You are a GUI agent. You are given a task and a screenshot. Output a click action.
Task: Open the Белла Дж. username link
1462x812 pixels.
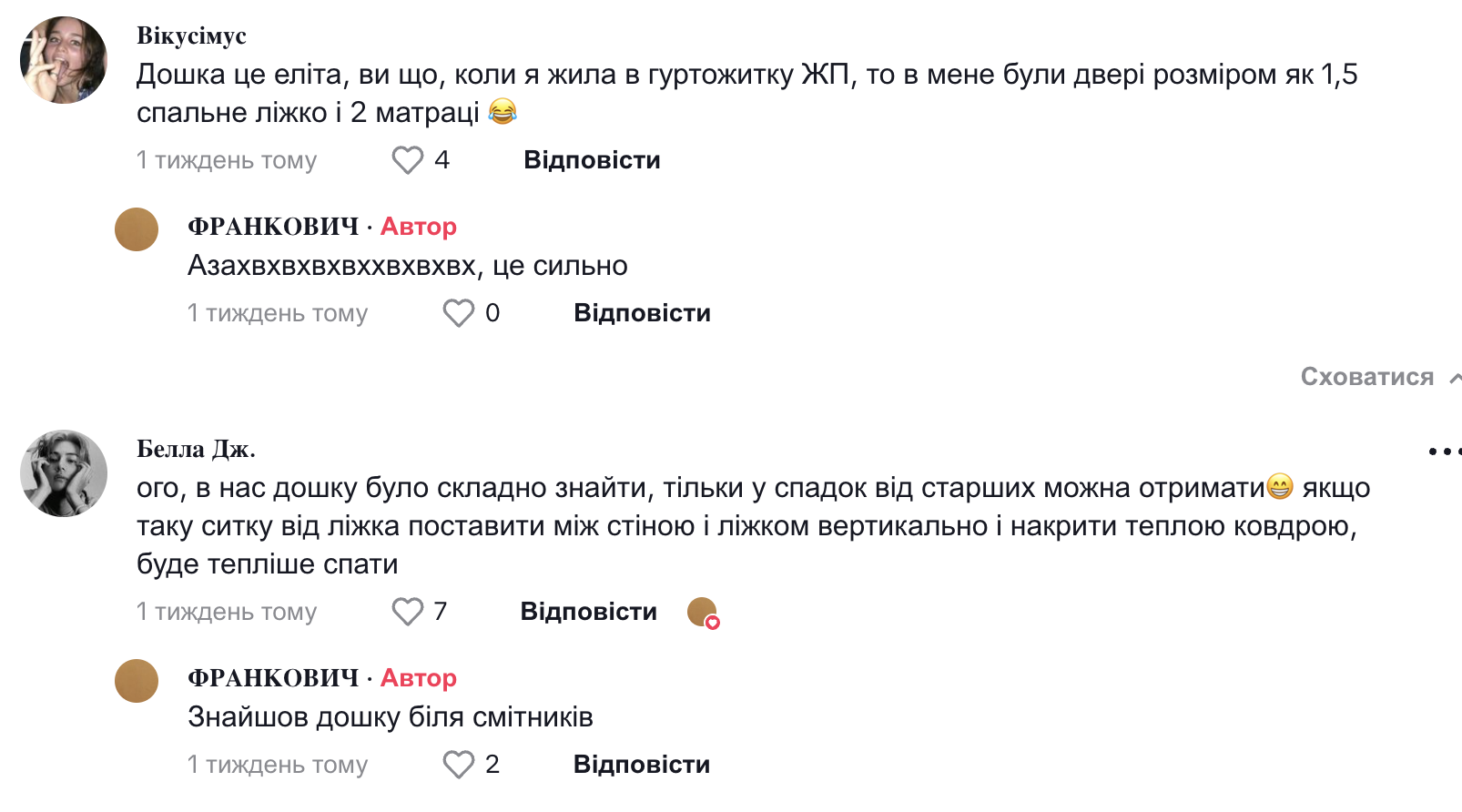tap(196, 449)
